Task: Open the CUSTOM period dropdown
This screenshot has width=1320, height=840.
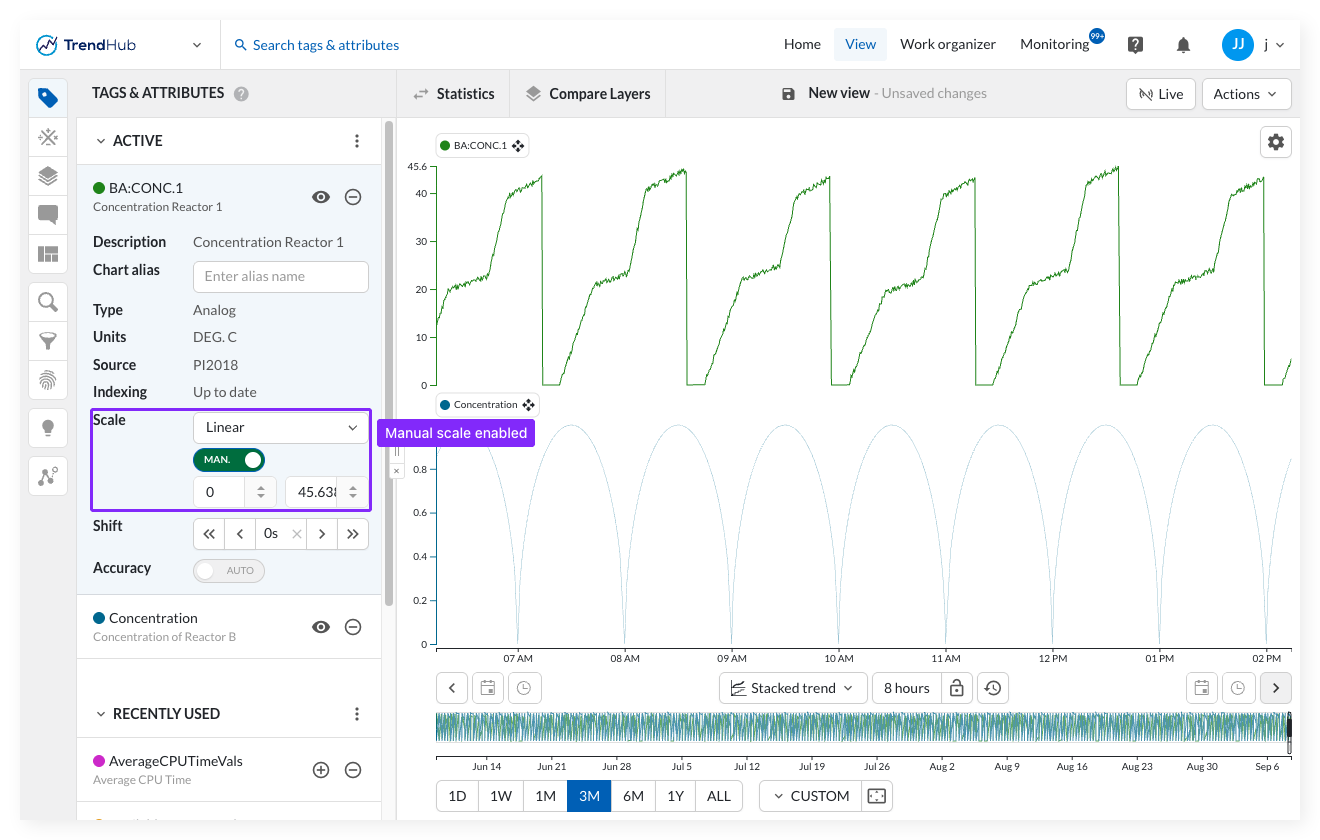Action: point(810,796)
